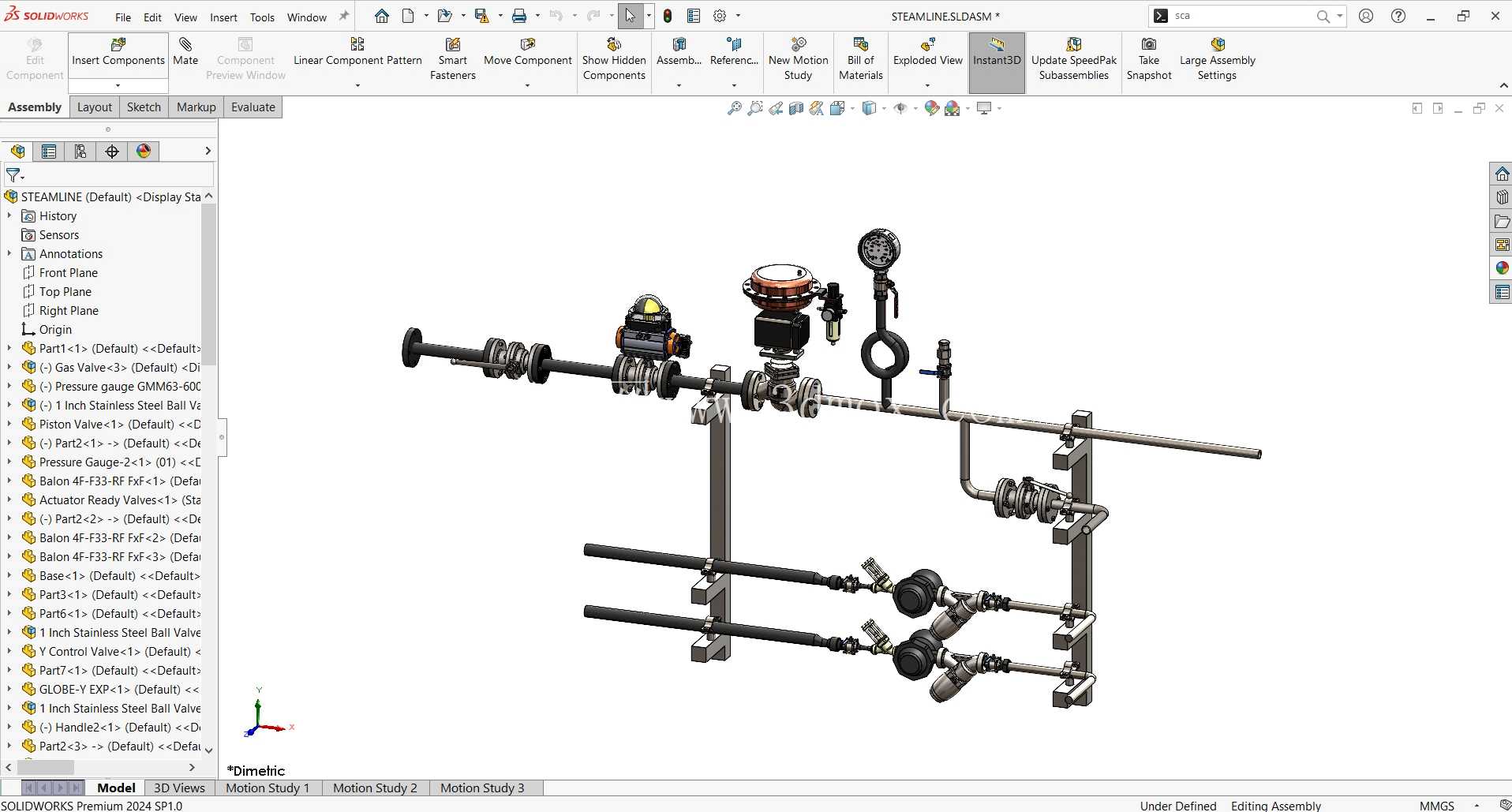
Task: Click the Reference Geometry button
Action: [x=734, y=52]
